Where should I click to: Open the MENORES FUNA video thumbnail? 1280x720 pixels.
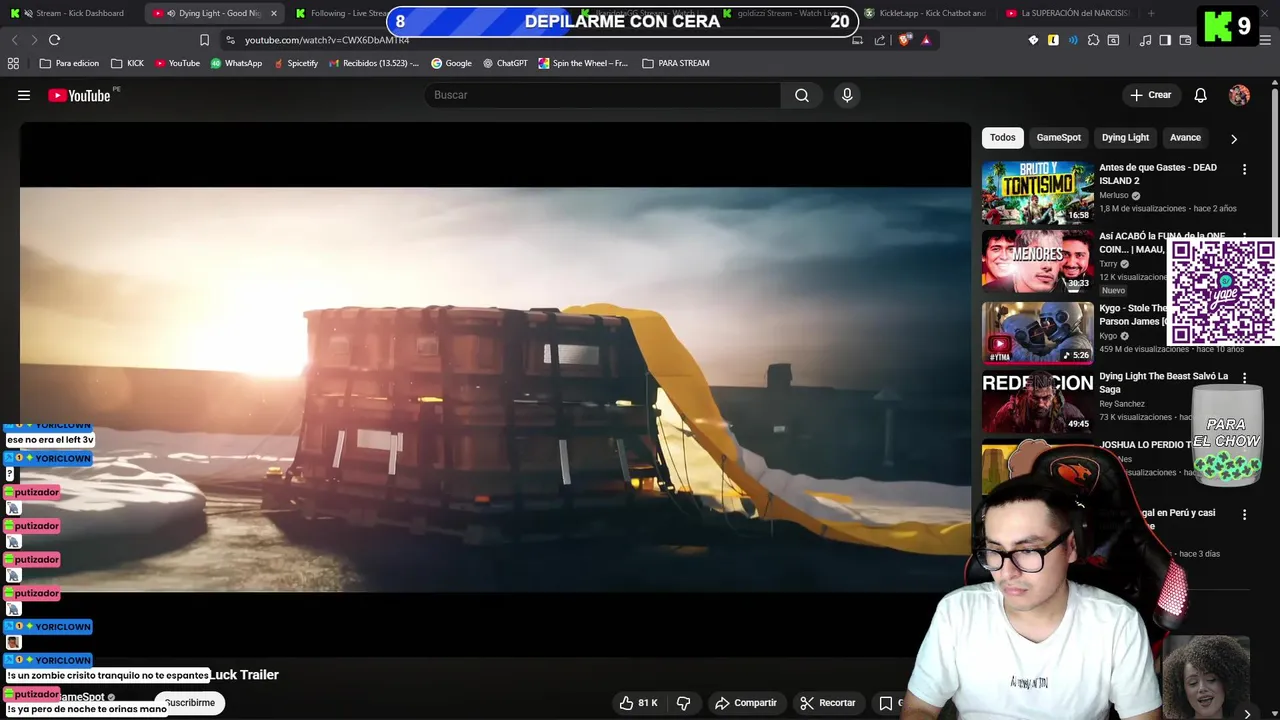pyautogui.click(x=1037, y=261)
